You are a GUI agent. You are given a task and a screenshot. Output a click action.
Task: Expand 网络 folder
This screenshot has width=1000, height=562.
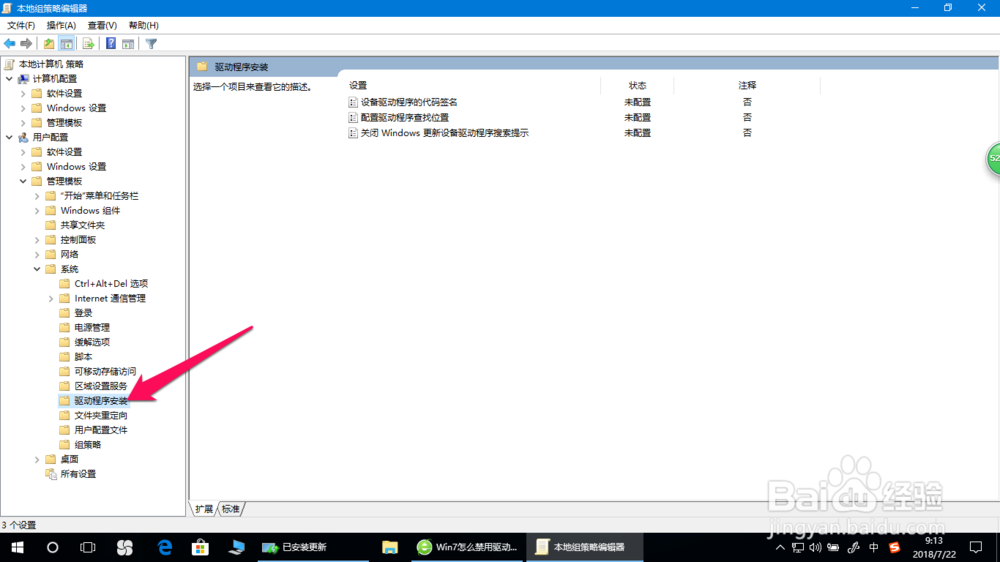(x=37, y=255)
